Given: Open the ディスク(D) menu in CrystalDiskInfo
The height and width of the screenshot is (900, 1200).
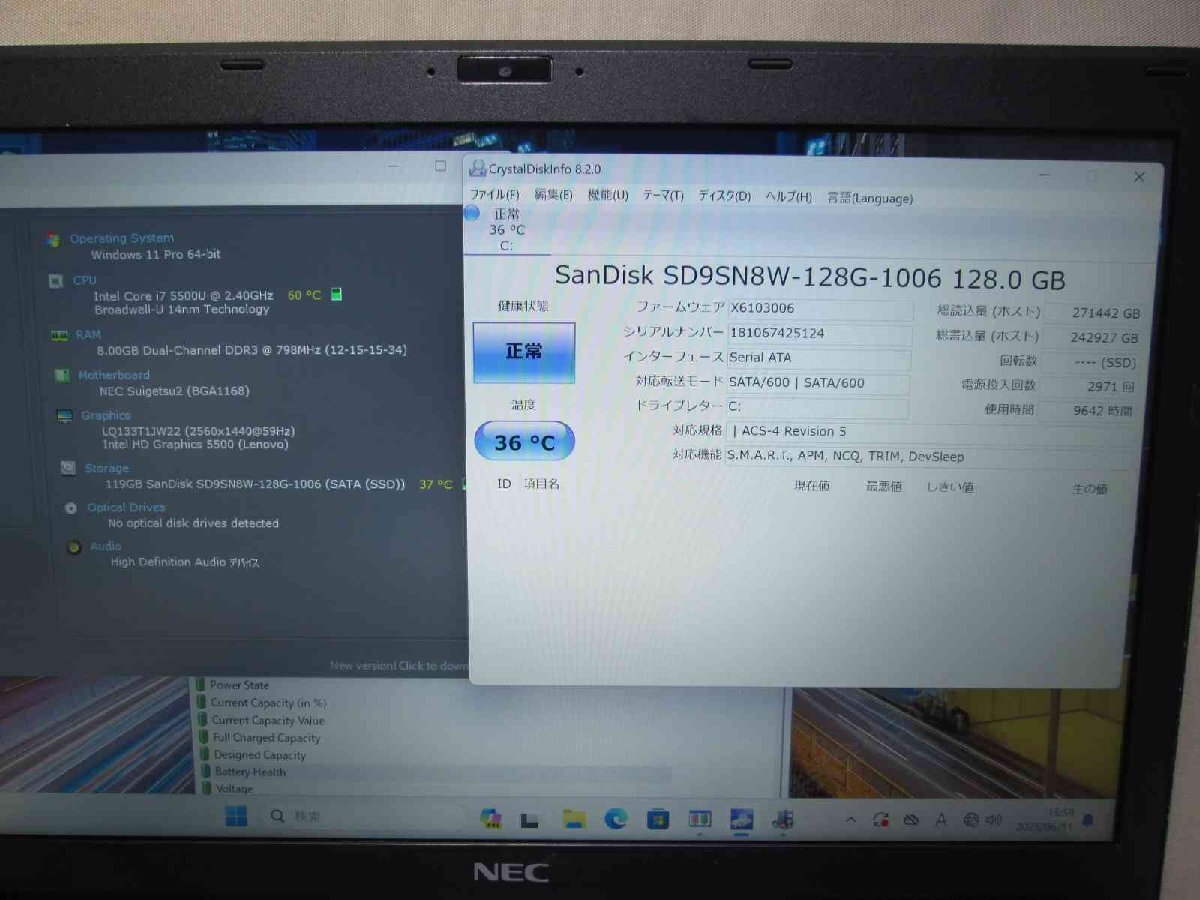Looking at the screenshot, I should (x=724, y=196).
